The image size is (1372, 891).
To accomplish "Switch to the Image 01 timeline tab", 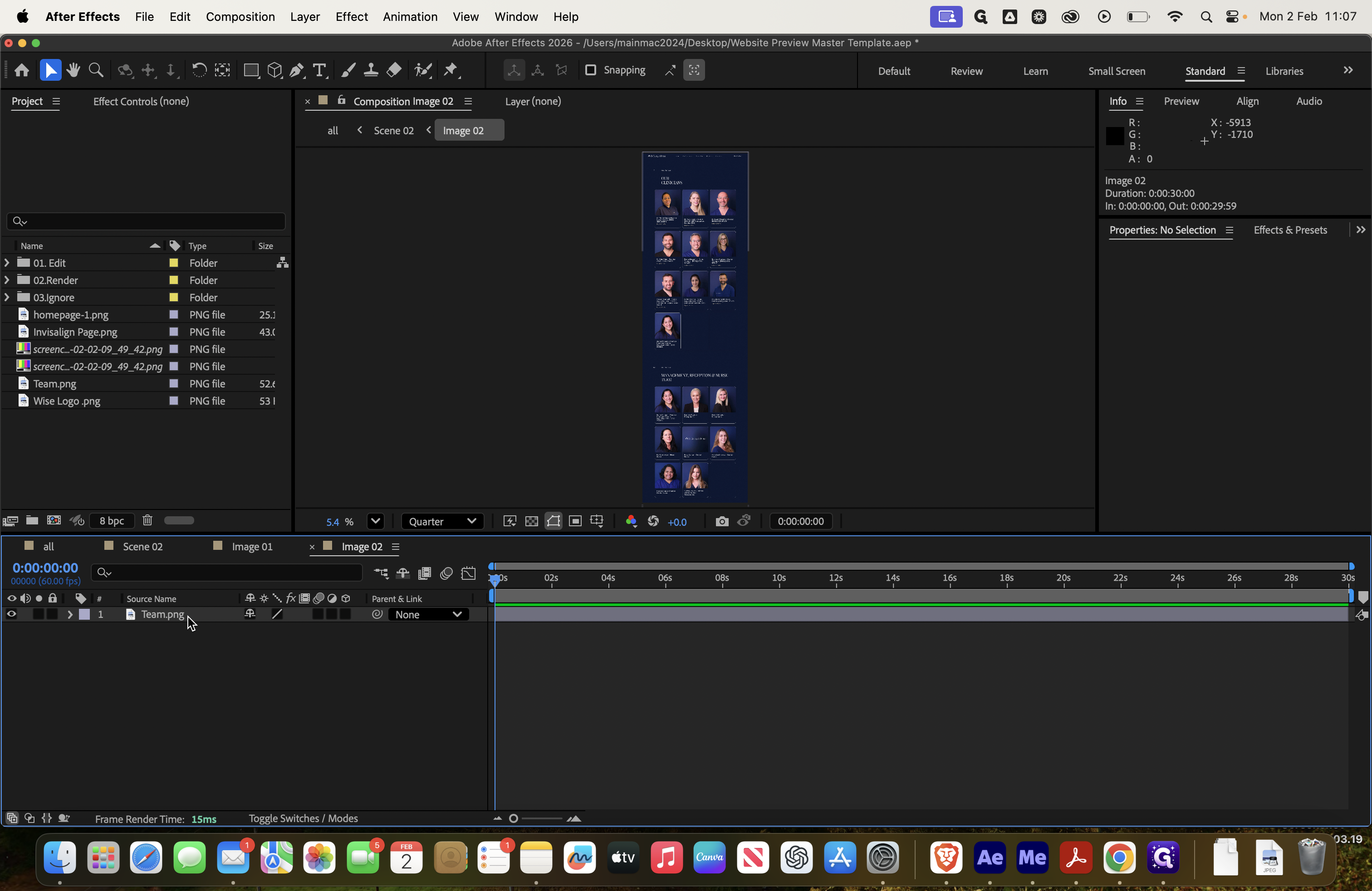I will [251, 546].
